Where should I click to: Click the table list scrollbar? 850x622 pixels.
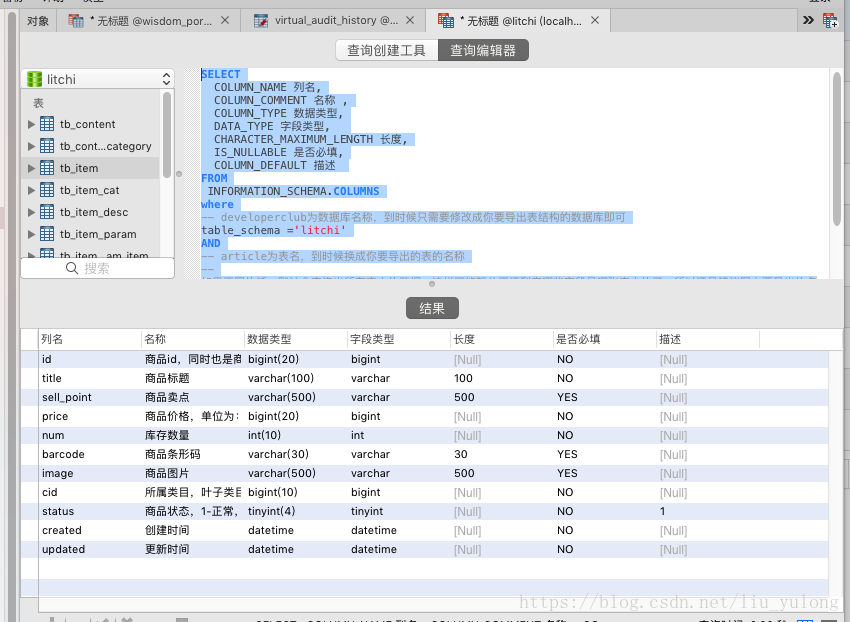click(167, 134)
